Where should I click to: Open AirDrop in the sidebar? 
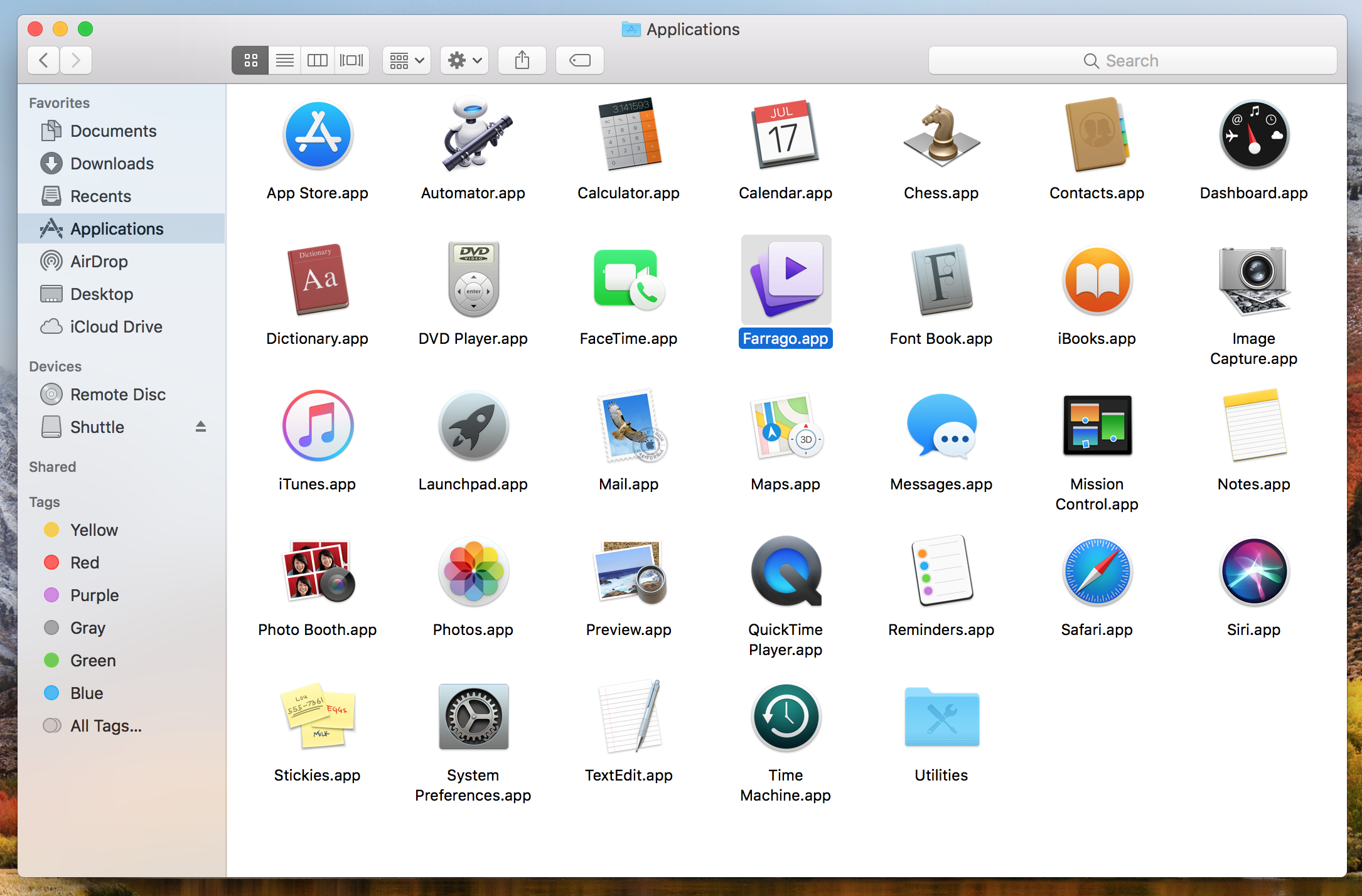[122, 262]
